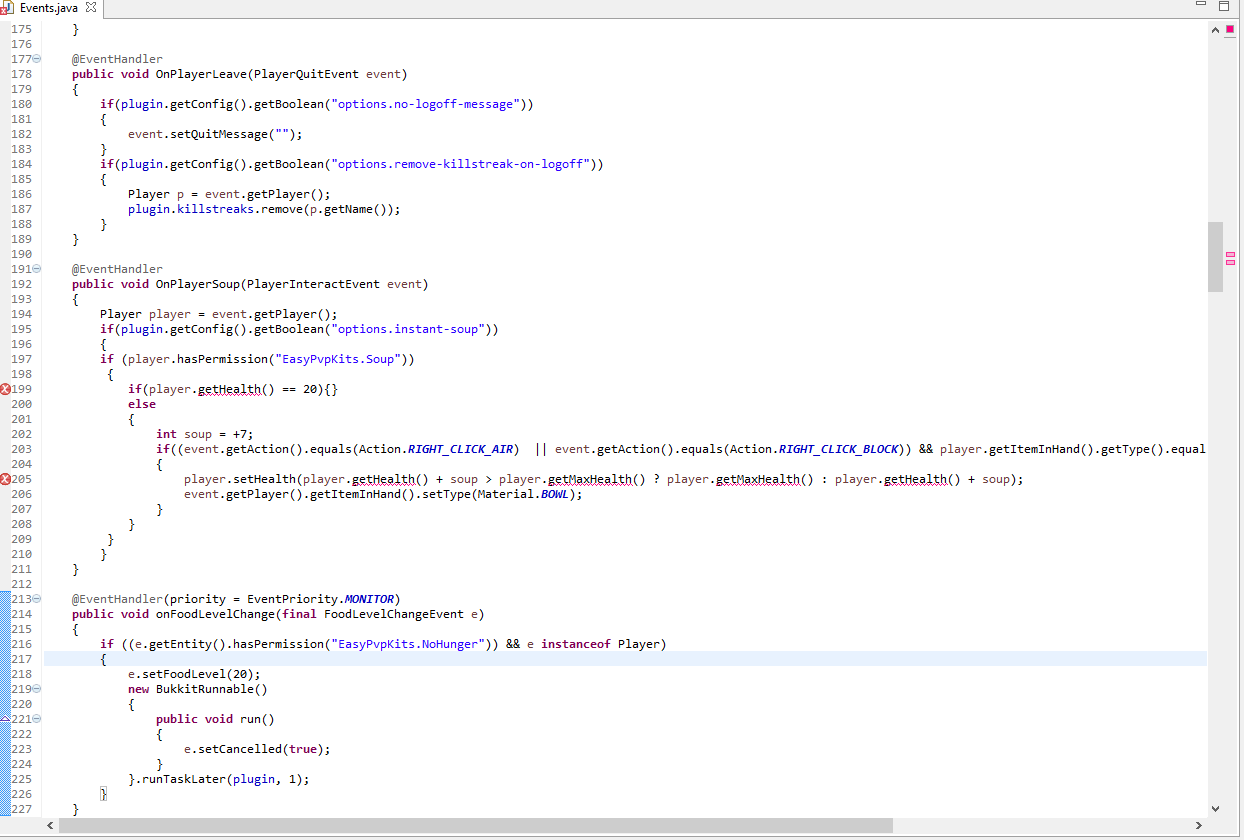Image resolution: width=1244 pixels, height=840 pixels.
Task: Collapse the BukkitRunnable anonymous class at line 219
Action: point(37,689)
